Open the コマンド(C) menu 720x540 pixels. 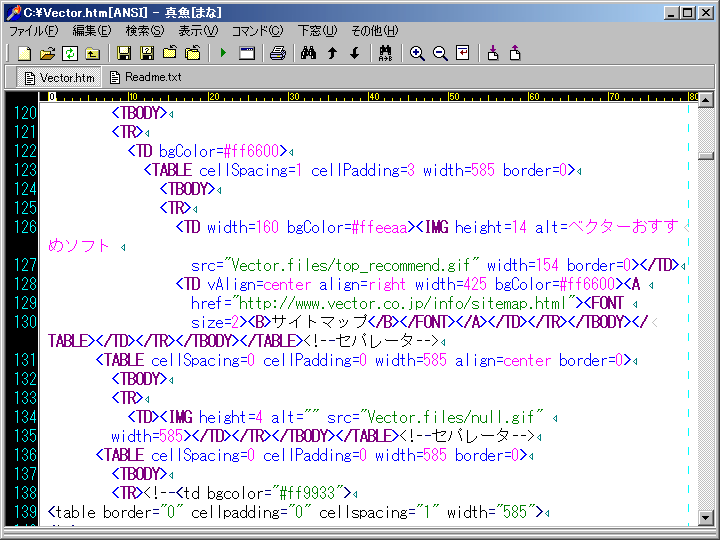click(x=258, y=31)
